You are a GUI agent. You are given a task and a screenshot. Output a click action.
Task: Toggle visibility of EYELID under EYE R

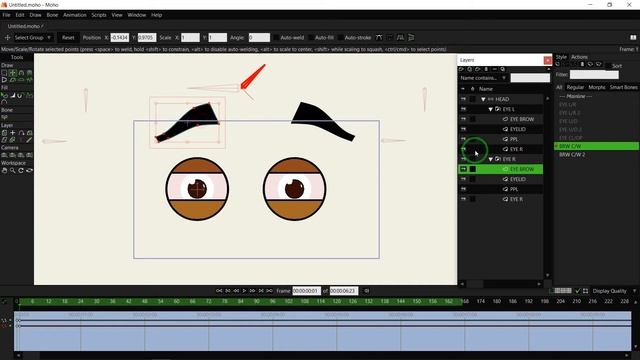463,179
